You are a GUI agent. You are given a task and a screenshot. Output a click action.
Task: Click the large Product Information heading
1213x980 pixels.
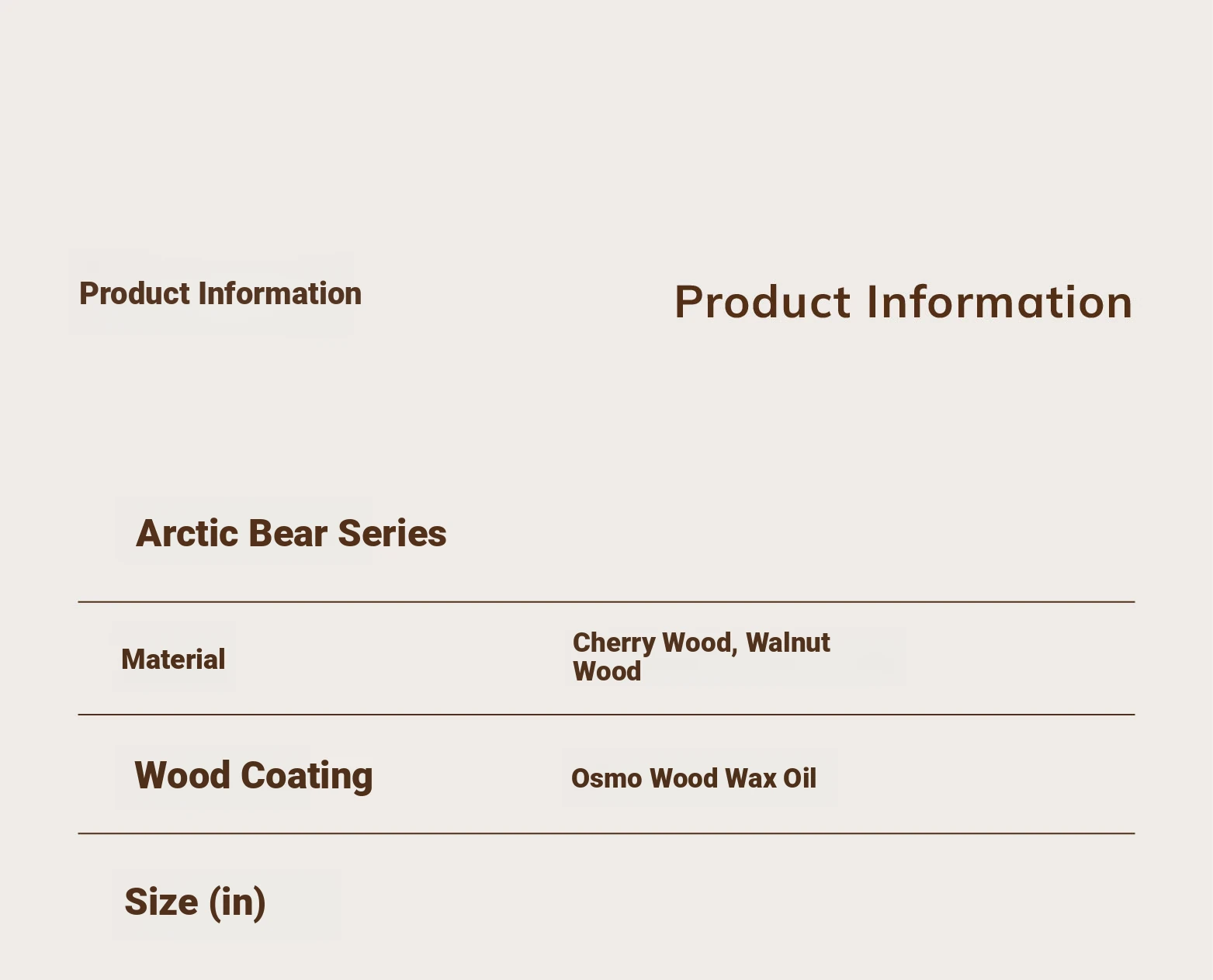pyautogui.click(x=903, y=302)
